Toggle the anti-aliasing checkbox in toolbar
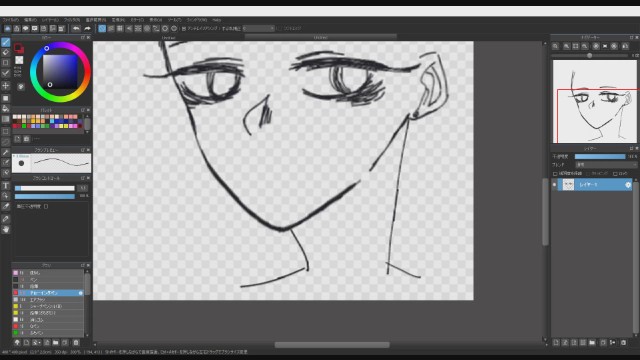 pos(184,29)
